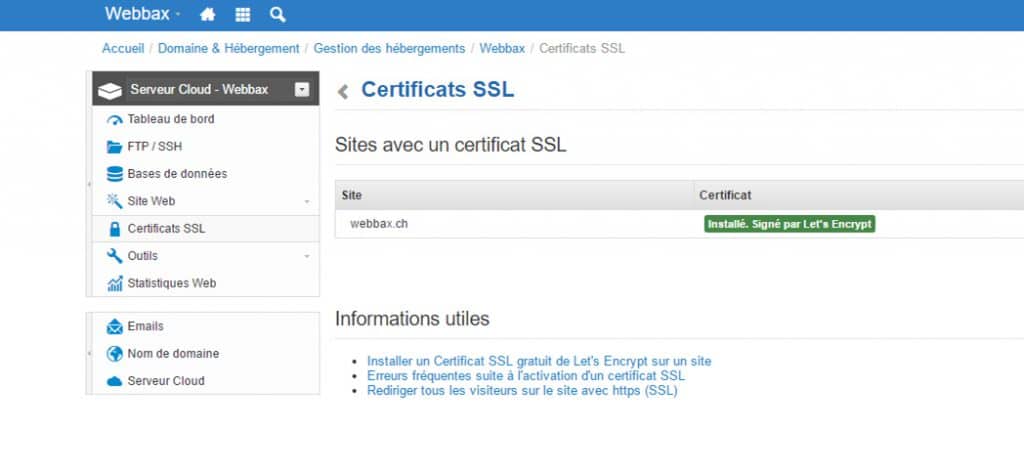Screen dimensions: 1024x474
Task: Collapse the upper sidebar panel handle
Action: click(89, 185)
